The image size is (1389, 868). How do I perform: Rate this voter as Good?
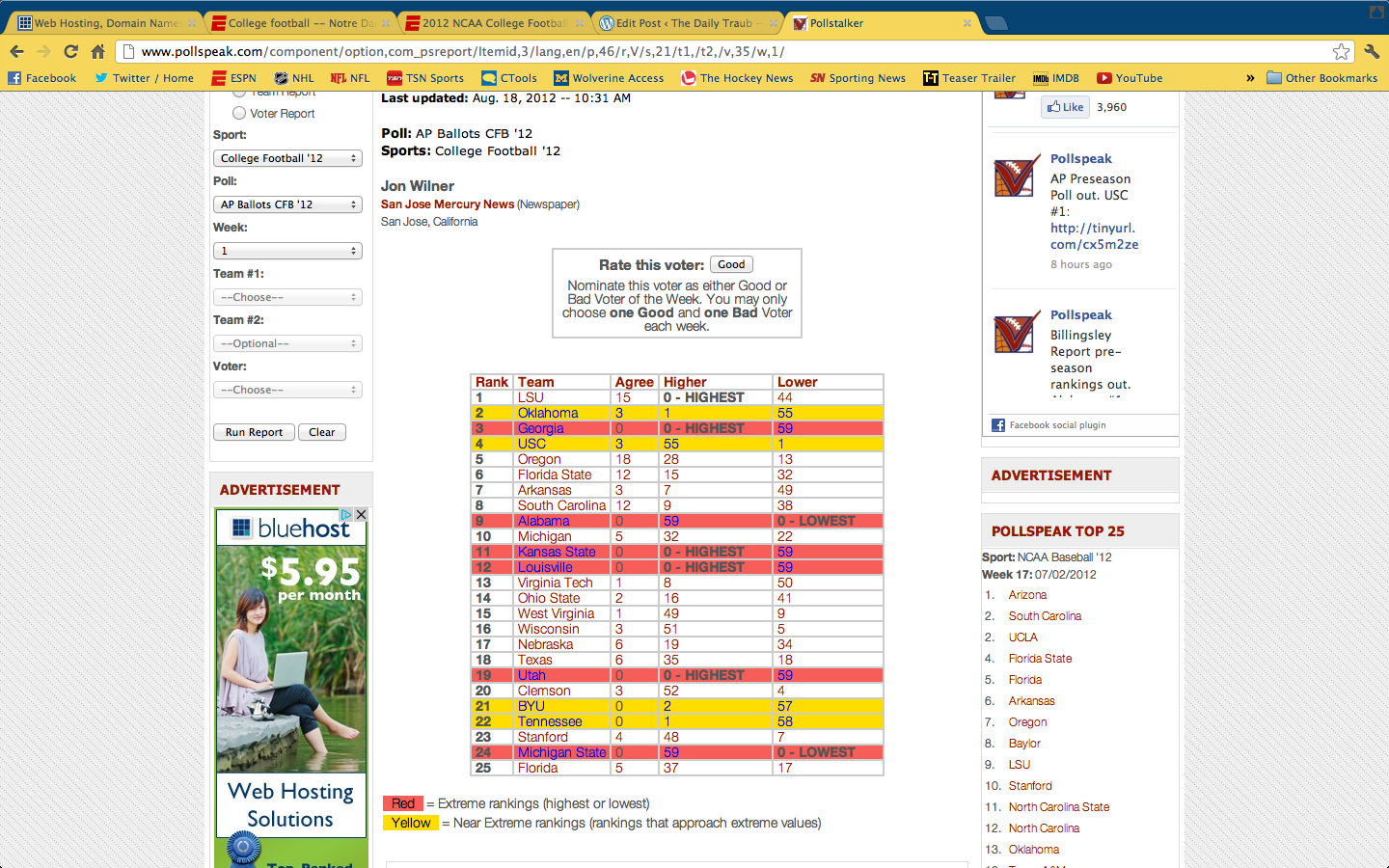click(731, 264)
